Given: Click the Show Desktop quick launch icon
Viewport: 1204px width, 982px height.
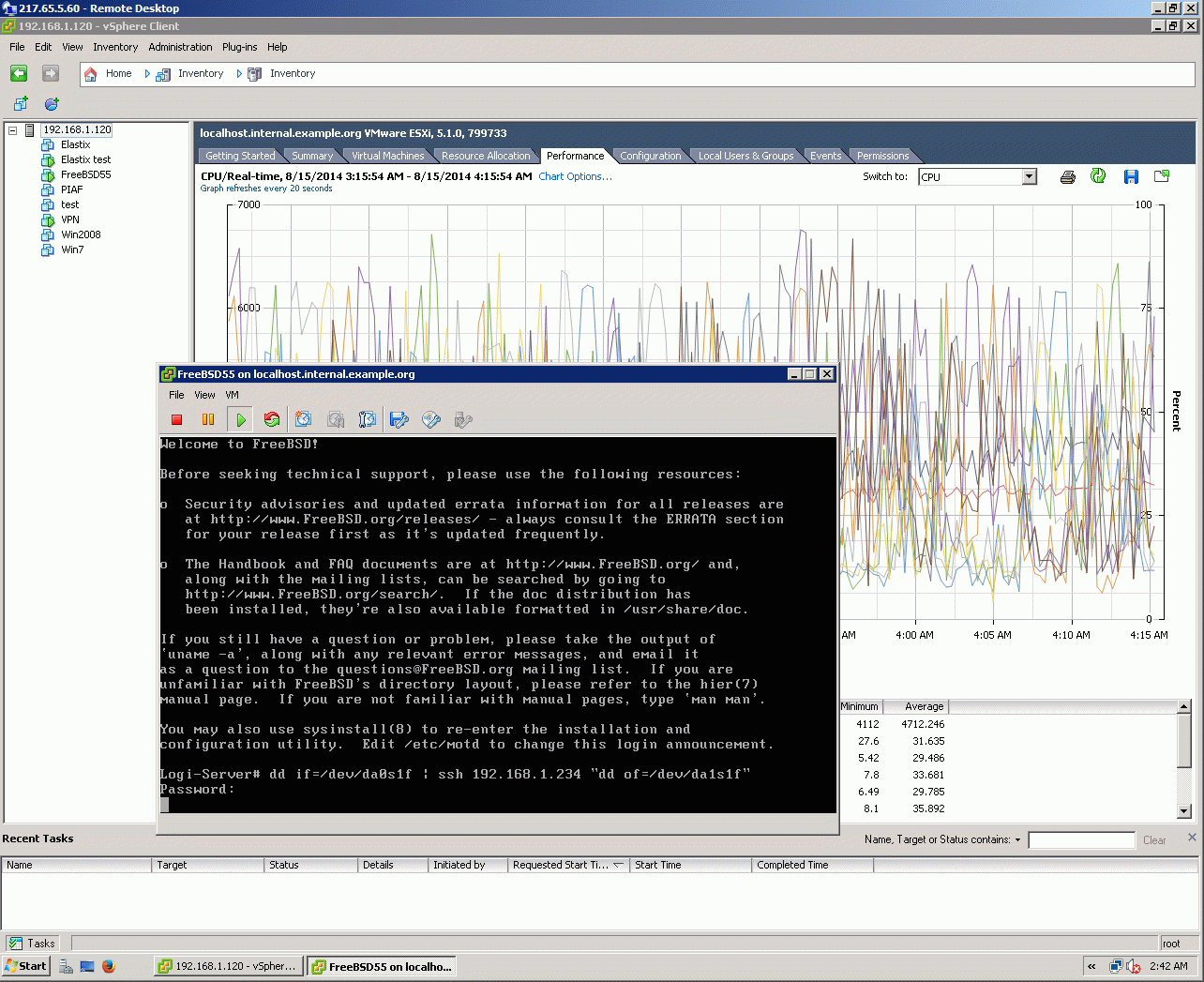Looking at the screenshot, I should [87, 966].
